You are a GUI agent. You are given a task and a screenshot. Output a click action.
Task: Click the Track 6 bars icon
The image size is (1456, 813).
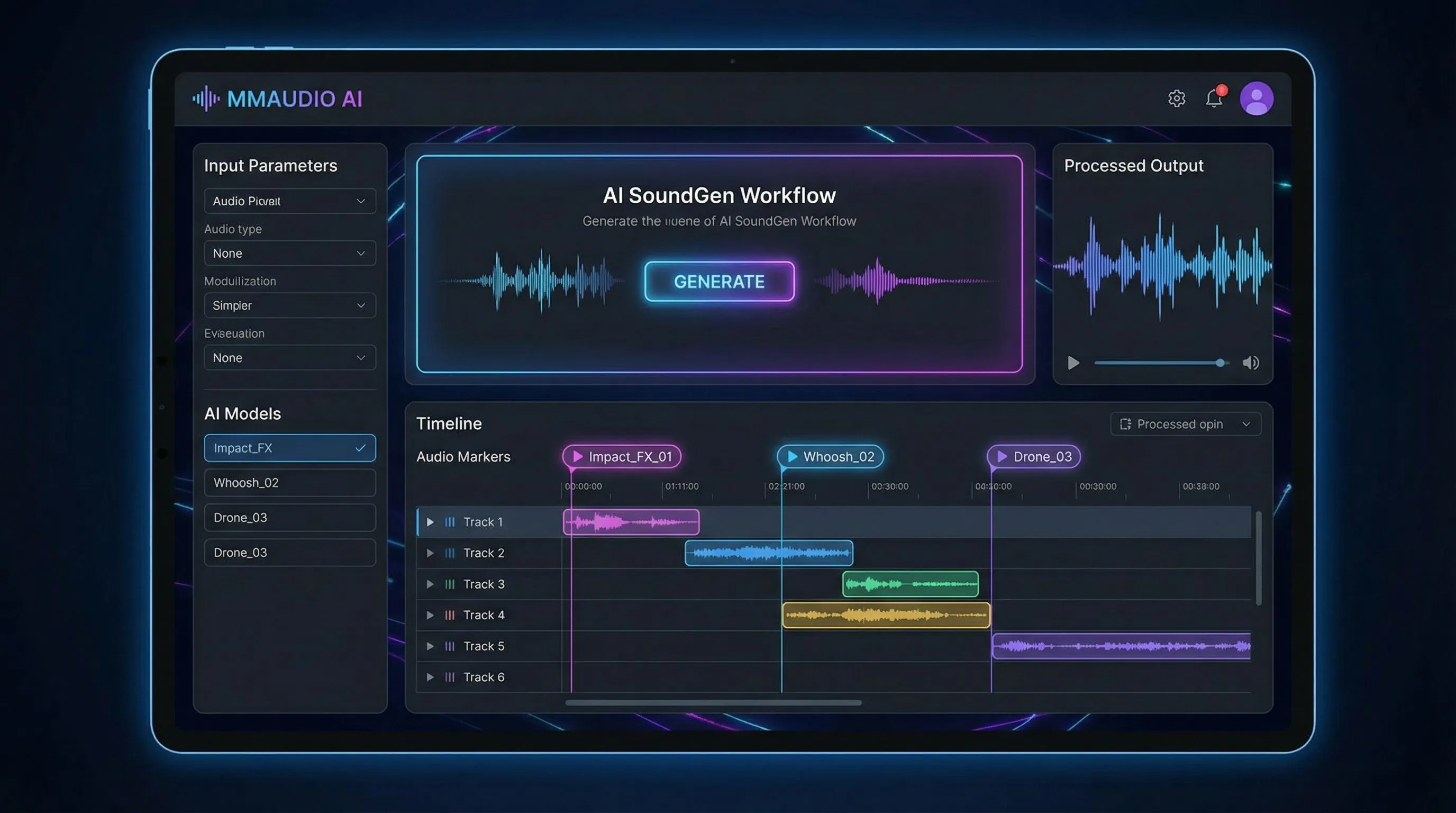pyautogui.click(x=450, y=677)
